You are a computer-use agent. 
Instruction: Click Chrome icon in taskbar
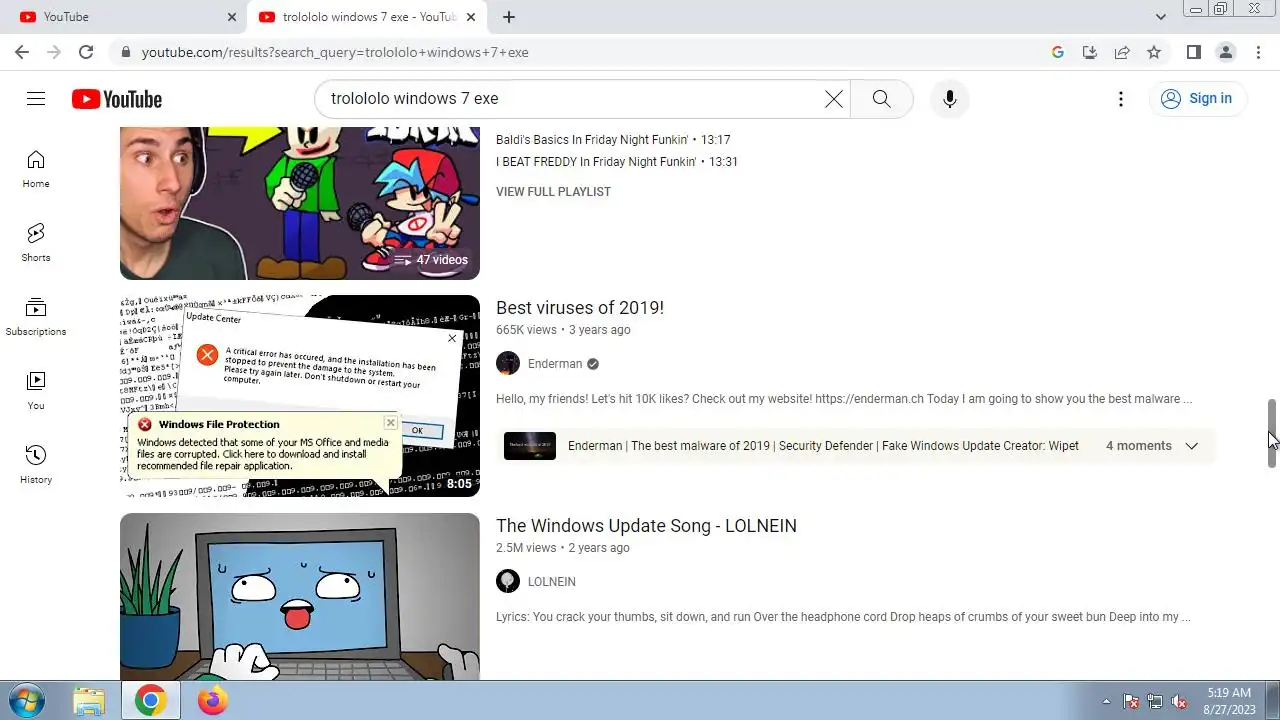coord(151,700)
